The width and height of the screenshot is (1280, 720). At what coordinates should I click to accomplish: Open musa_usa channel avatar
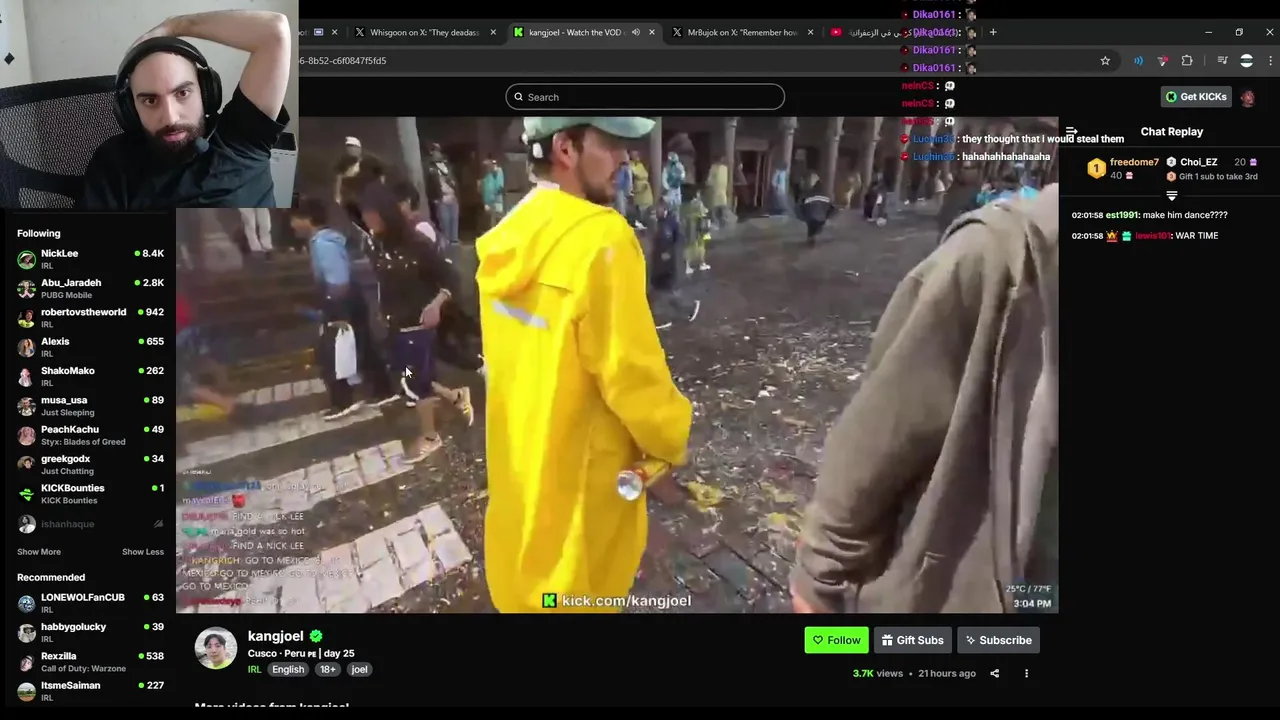pyautogui.click(x=27, y=406)
